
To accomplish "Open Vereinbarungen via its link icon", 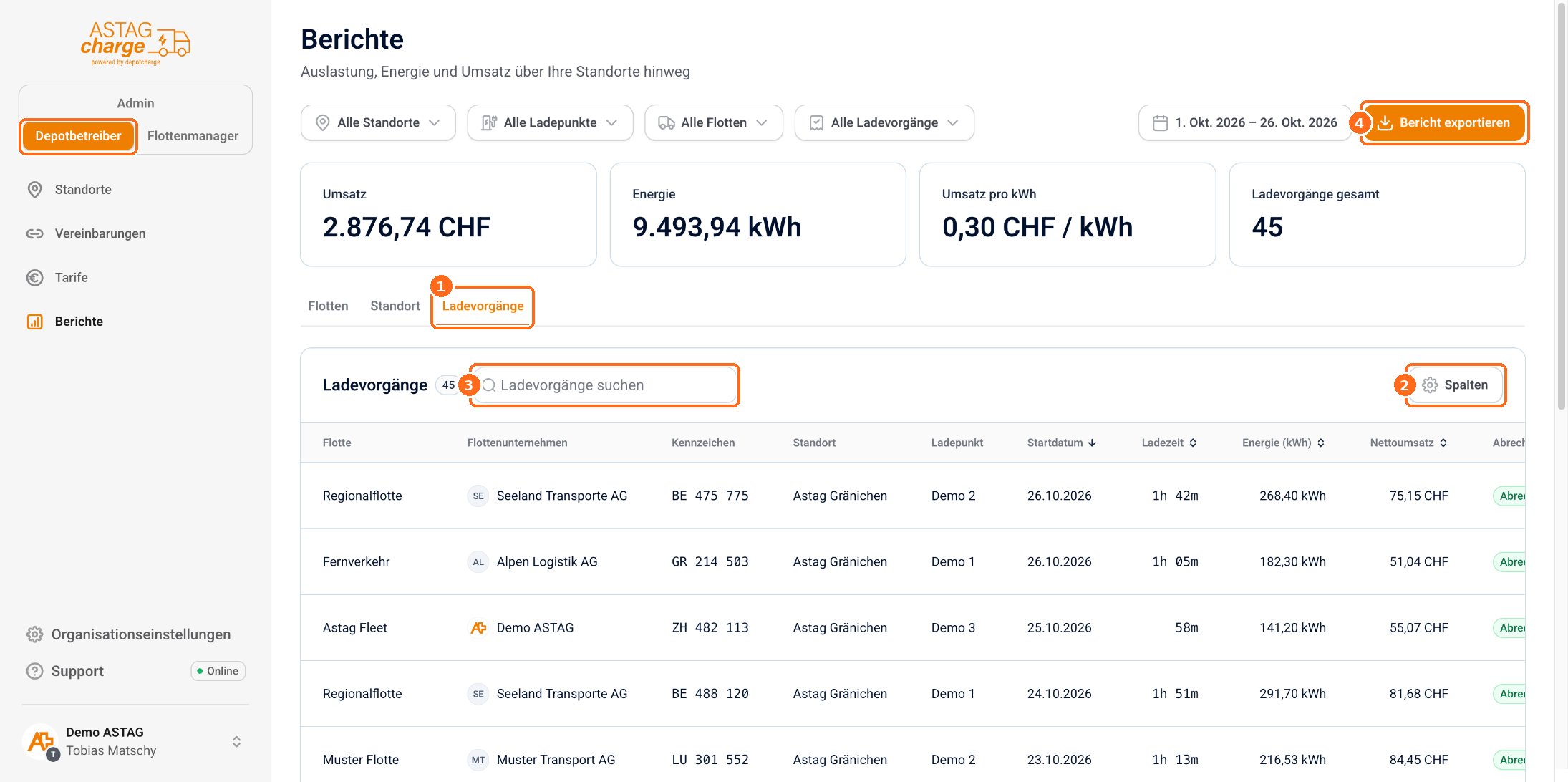I will (34, 233).
